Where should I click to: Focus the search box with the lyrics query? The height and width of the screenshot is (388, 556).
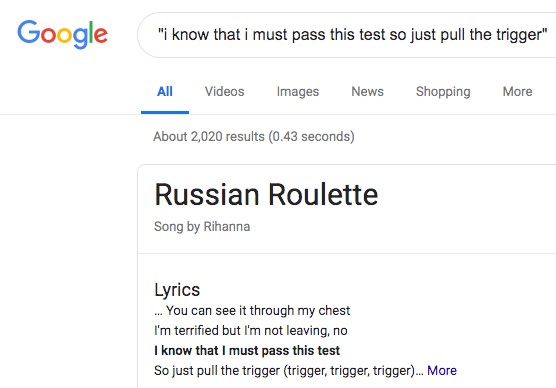click(x=347, y=35)
